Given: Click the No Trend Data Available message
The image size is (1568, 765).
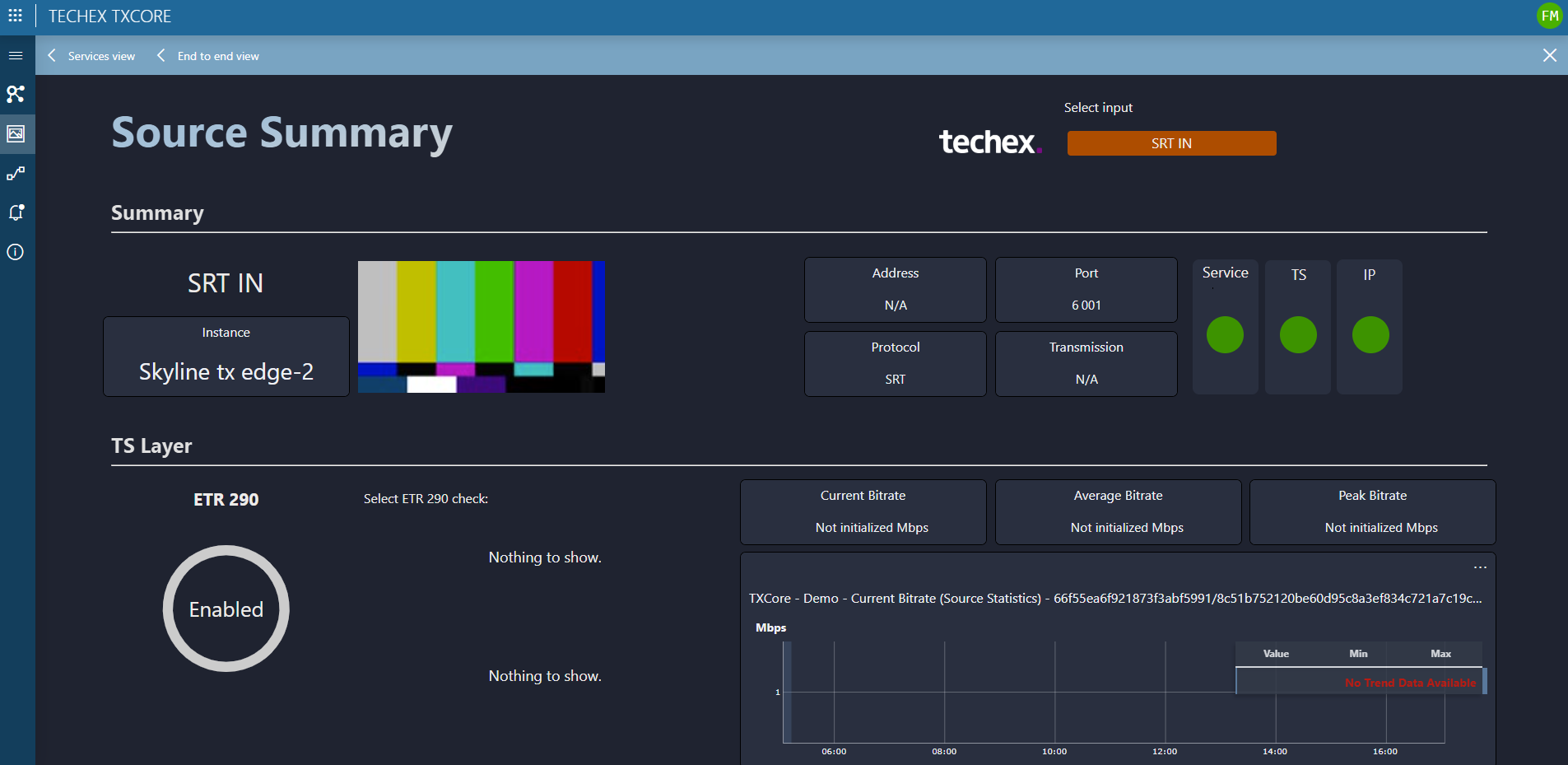Looking at the screenshot, I should pos(1410,683).
